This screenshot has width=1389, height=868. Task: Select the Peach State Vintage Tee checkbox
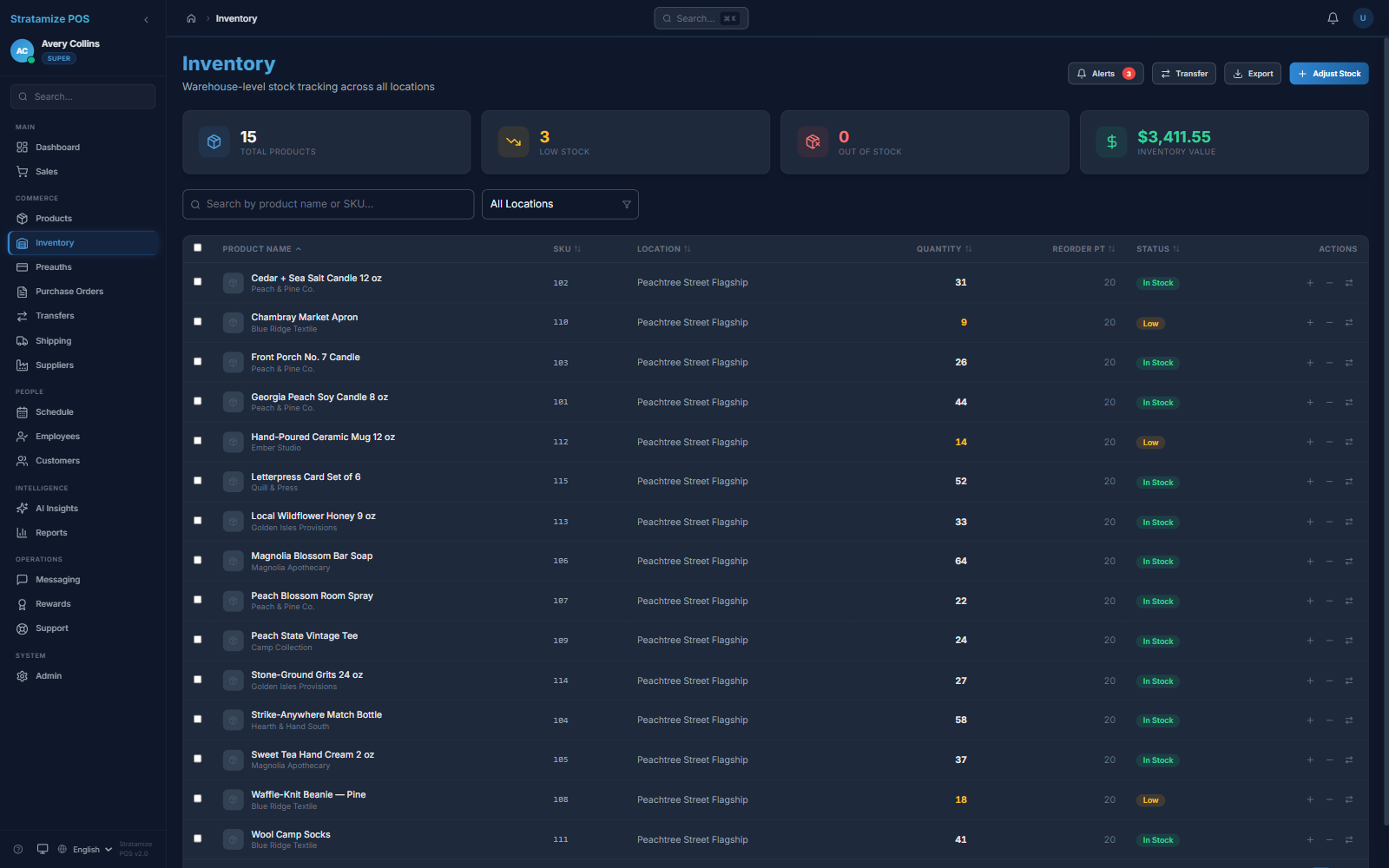click(198, 640)
